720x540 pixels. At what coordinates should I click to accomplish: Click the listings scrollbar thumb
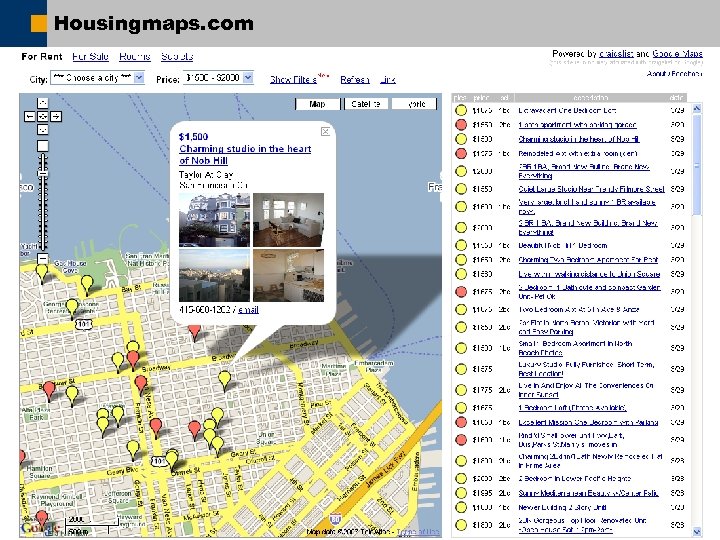[x=697, y=164]
